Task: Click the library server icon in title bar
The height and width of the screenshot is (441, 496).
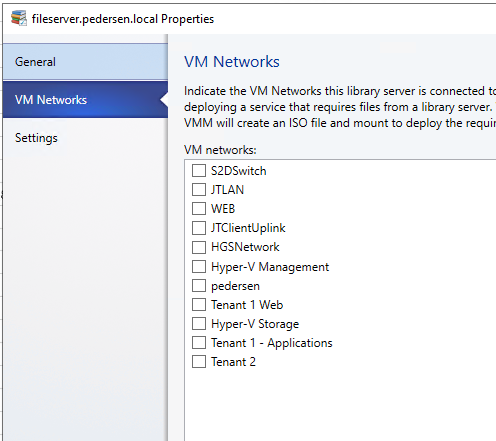Action: click(19, 18)
